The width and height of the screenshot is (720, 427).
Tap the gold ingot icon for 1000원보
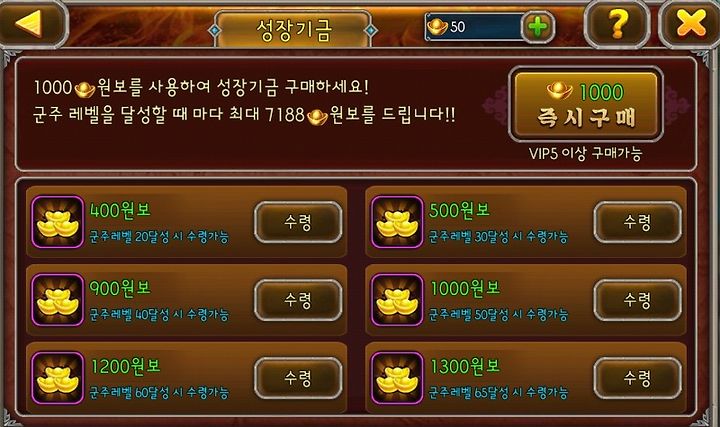tap(397, 300)
